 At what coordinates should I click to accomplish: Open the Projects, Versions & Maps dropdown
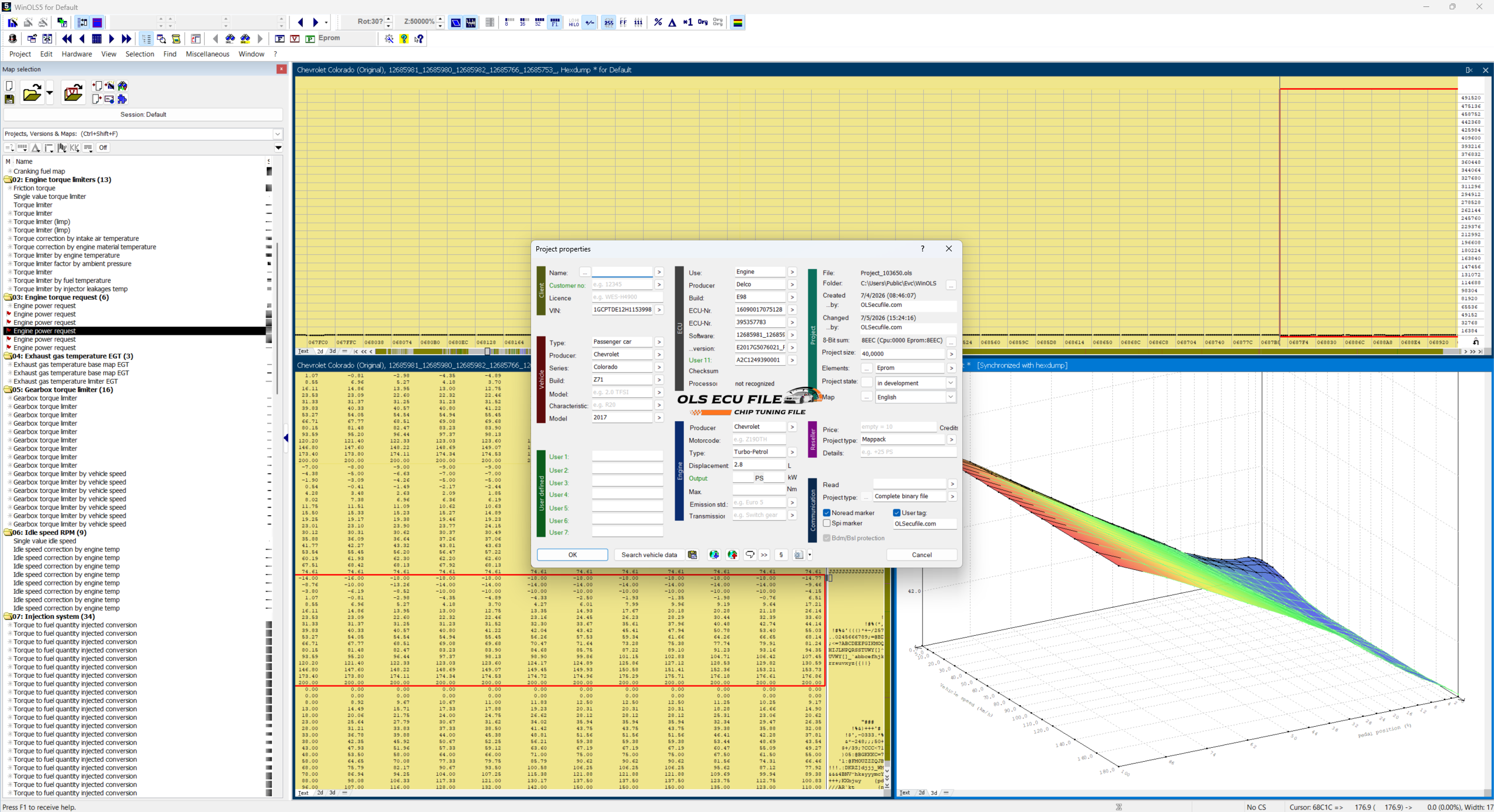click(278, 134)
